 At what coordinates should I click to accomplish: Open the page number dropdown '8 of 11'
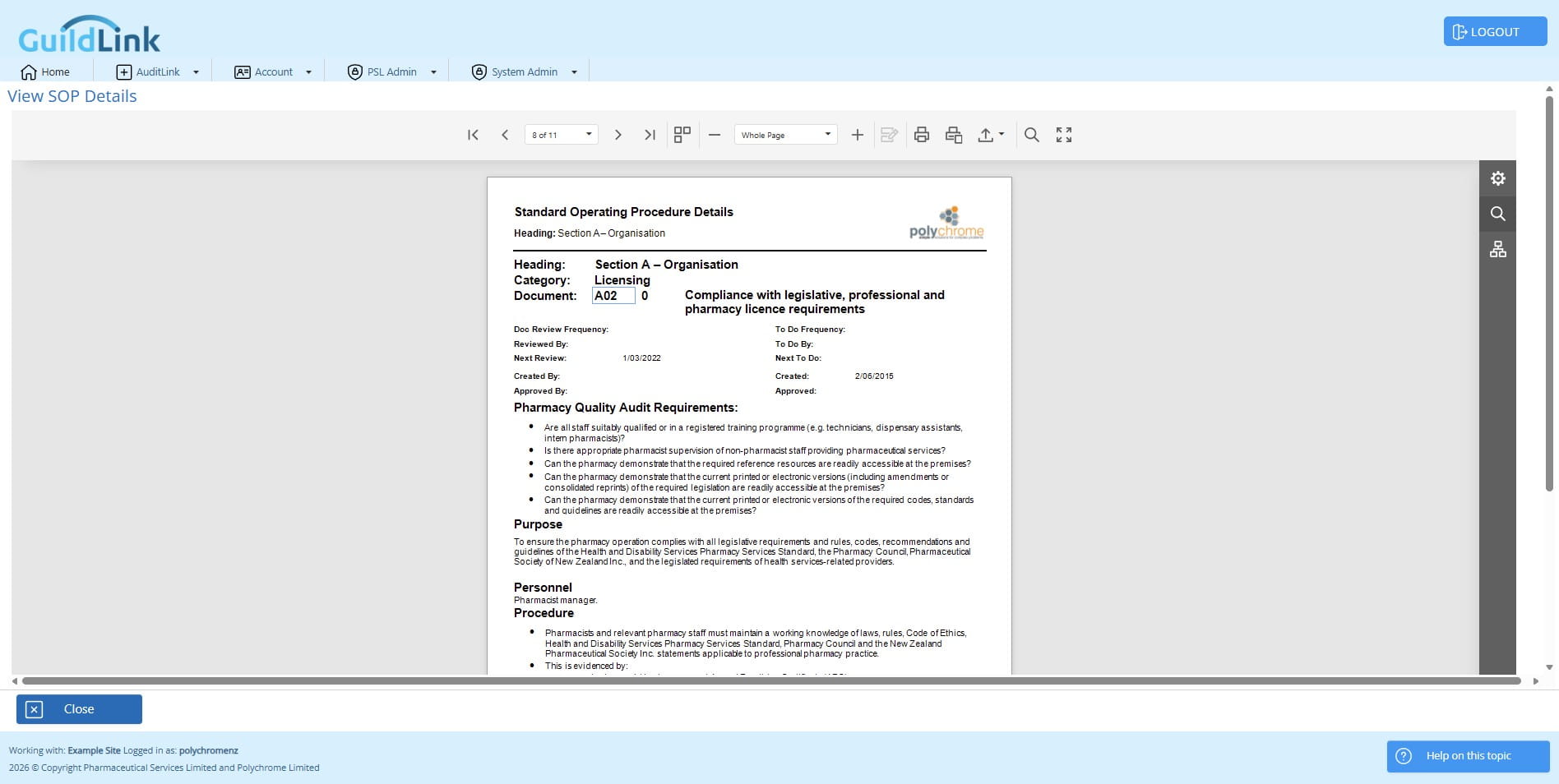point(562,135)
